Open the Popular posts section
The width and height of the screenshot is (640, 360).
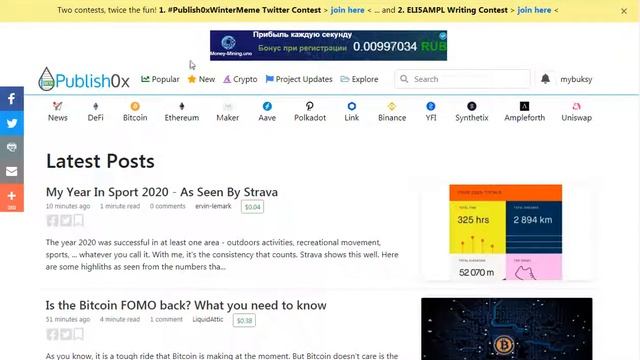coord(160,79)
